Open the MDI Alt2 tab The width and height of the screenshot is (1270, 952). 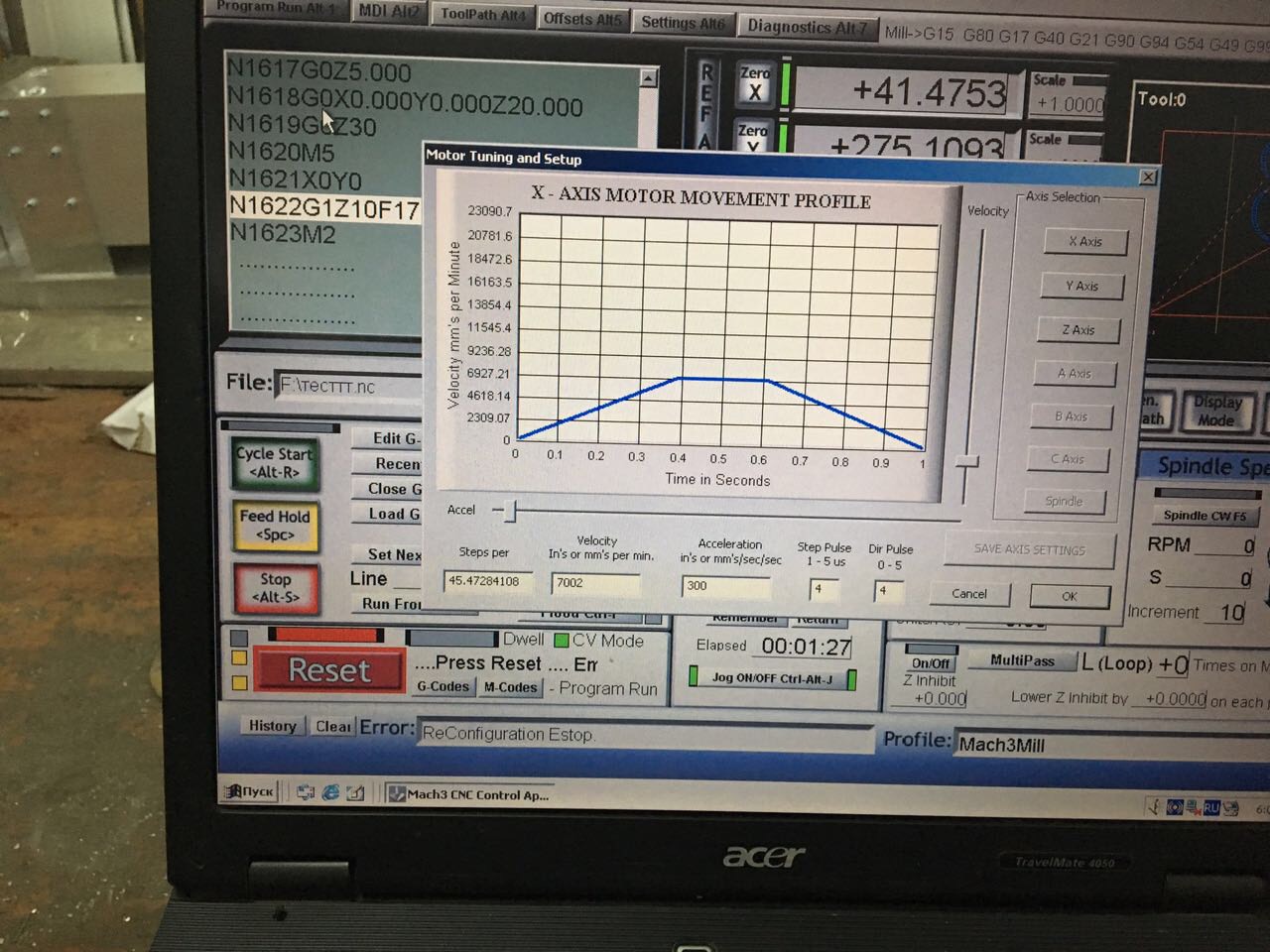click(x=389, y=11)
